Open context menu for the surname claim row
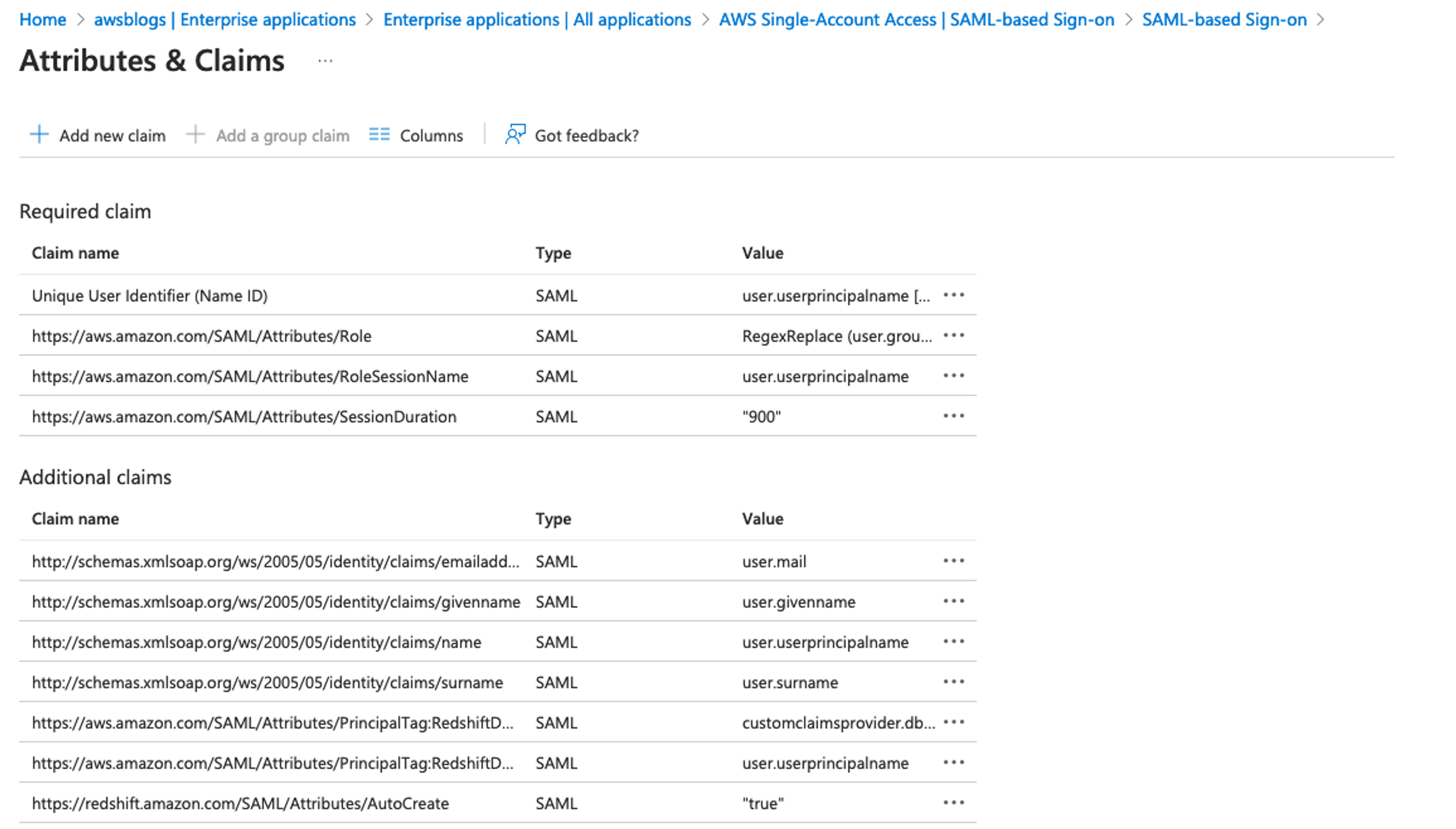The image size is (1456, 829). click(953, 682)
